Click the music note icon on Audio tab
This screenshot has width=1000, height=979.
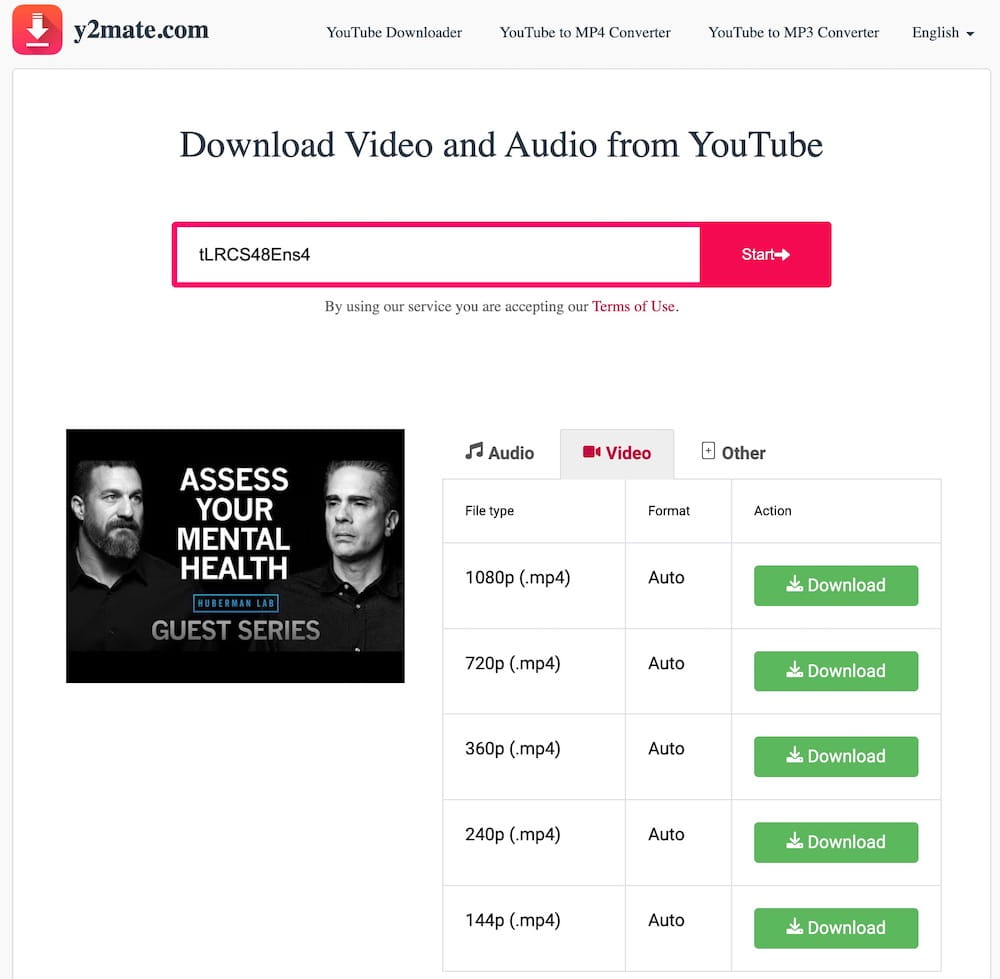click(x=474, y=451)
